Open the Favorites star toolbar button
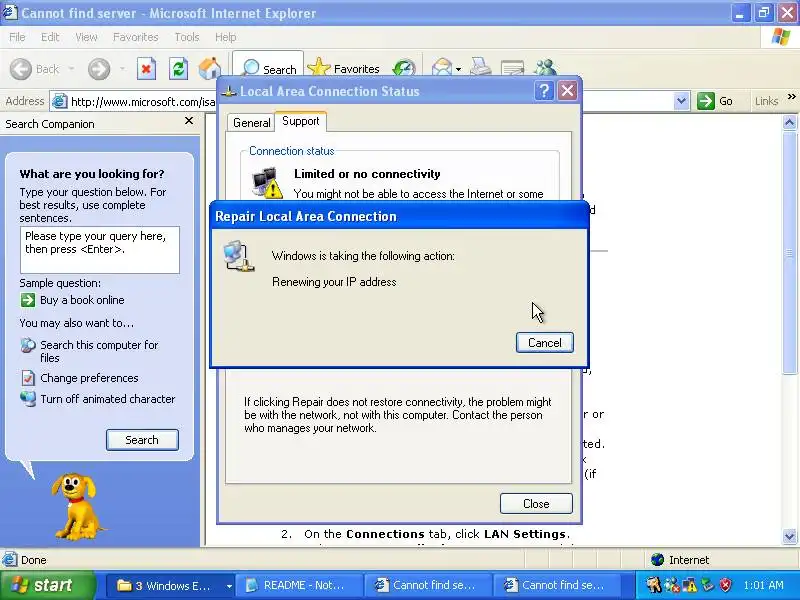 coord(344,69)
